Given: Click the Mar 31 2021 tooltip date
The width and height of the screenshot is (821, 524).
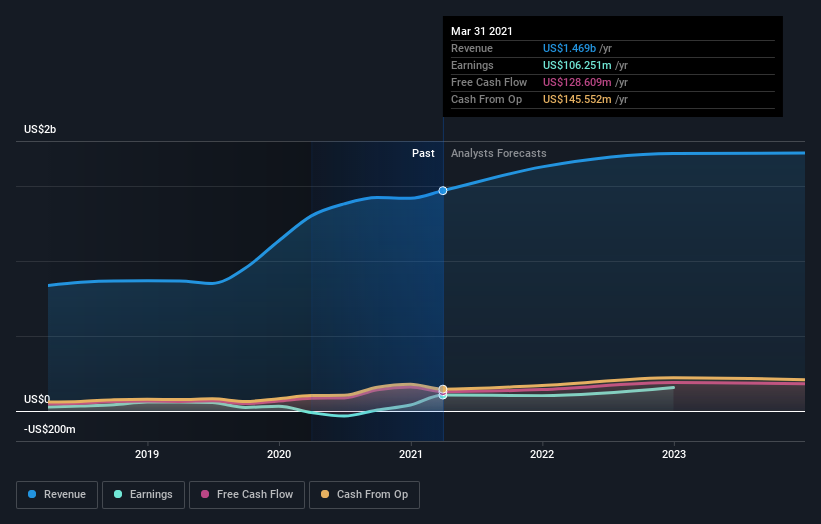Looking at the screenshot, I should (482, 31).
